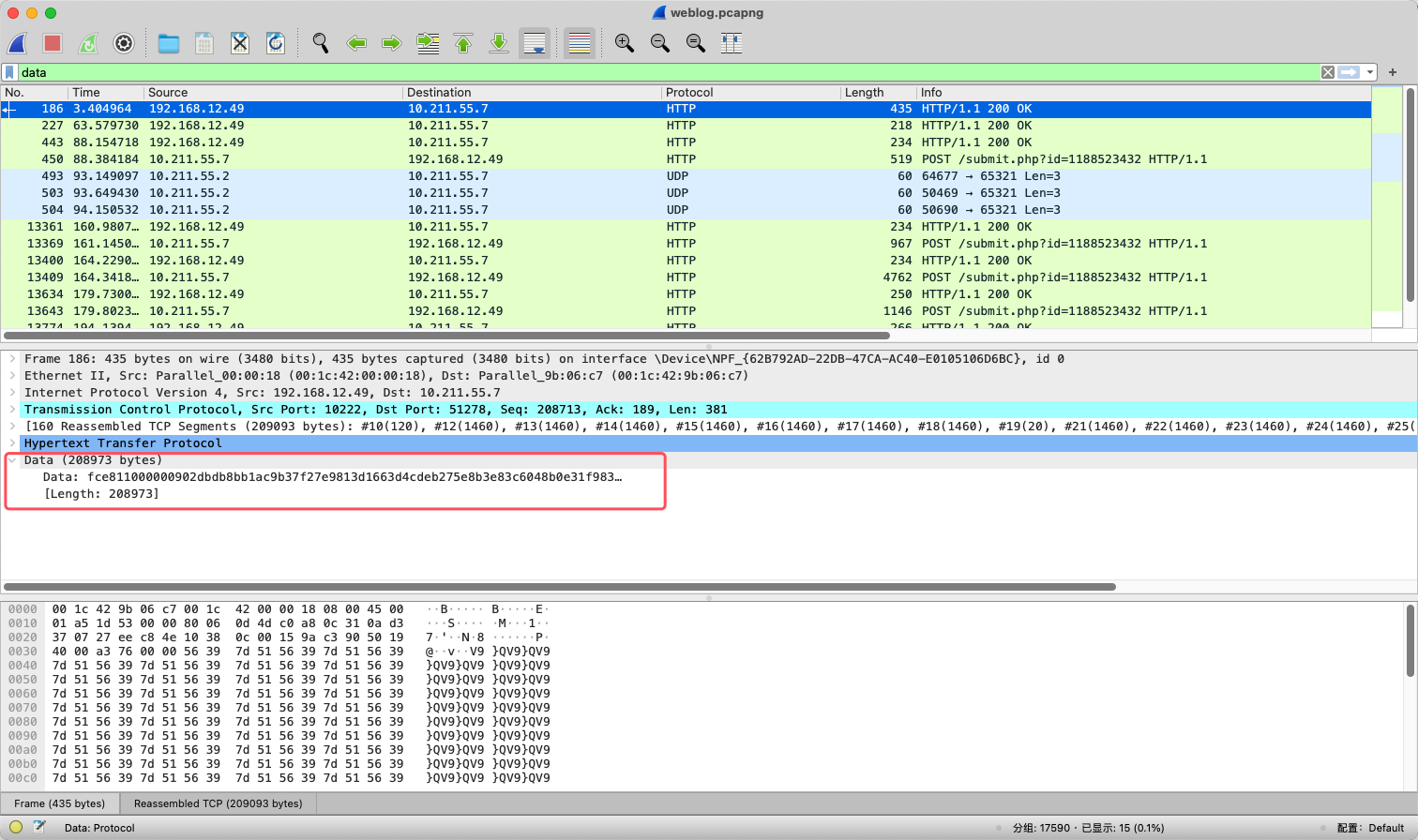Sort packets by Time column
The image size is (1418, 840).
[x=106, y=93]
